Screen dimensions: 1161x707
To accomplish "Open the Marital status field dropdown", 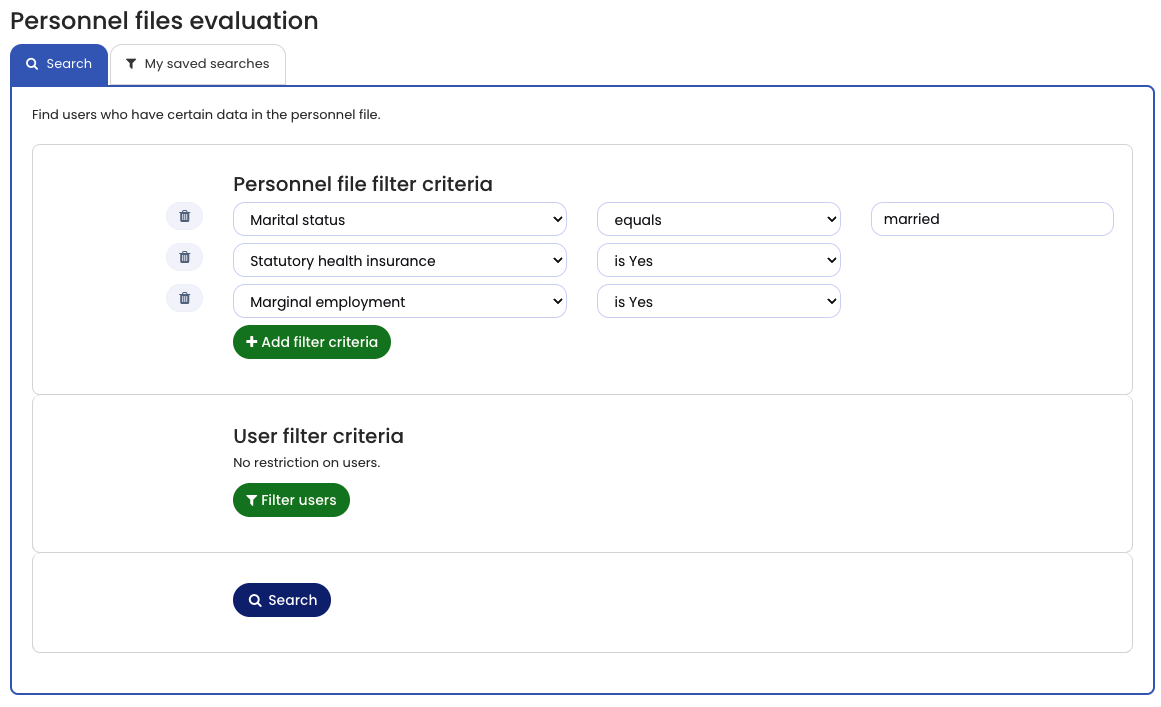I will [399, 220].
